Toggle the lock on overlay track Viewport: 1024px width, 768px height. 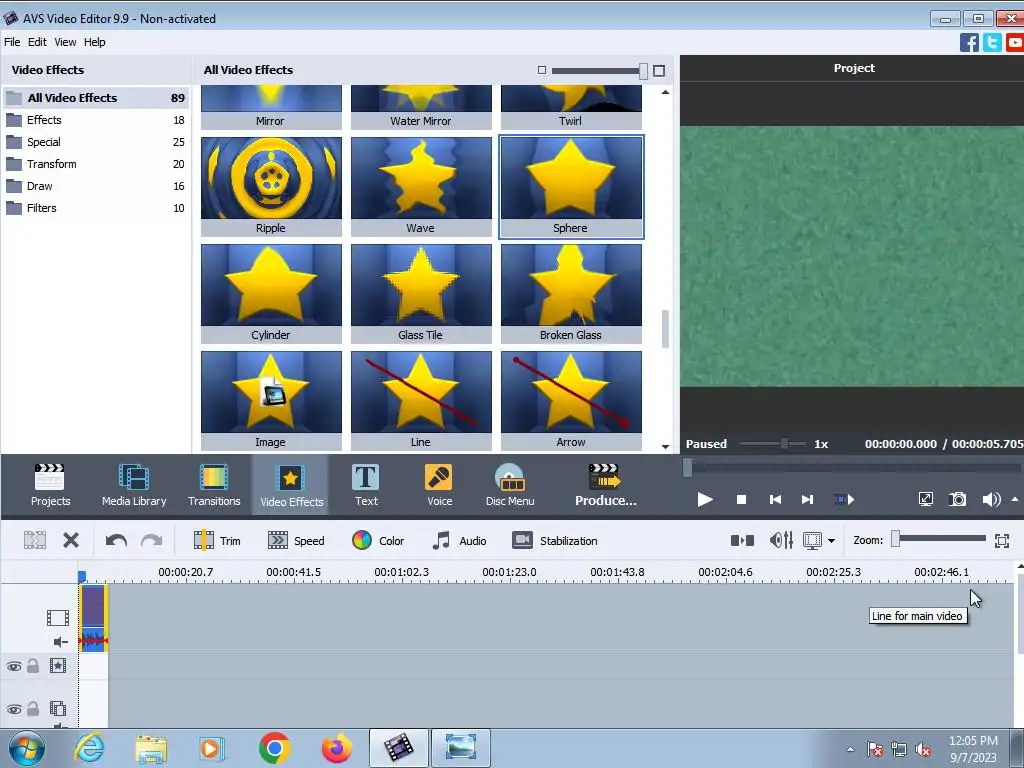(x=33, y=709)
